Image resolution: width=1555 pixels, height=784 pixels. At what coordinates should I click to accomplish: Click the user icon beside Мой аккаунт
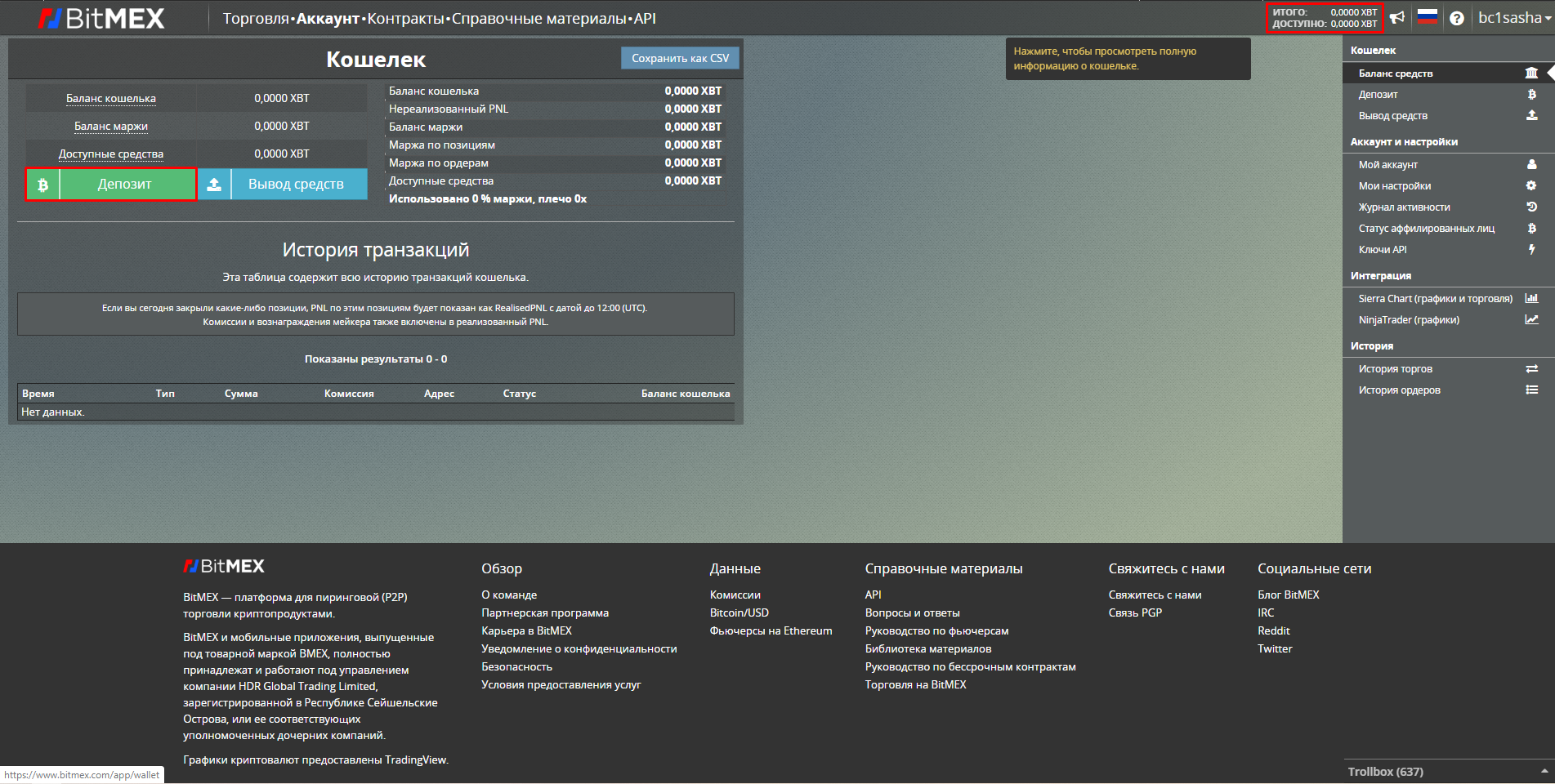click(x=1531, y=165)
